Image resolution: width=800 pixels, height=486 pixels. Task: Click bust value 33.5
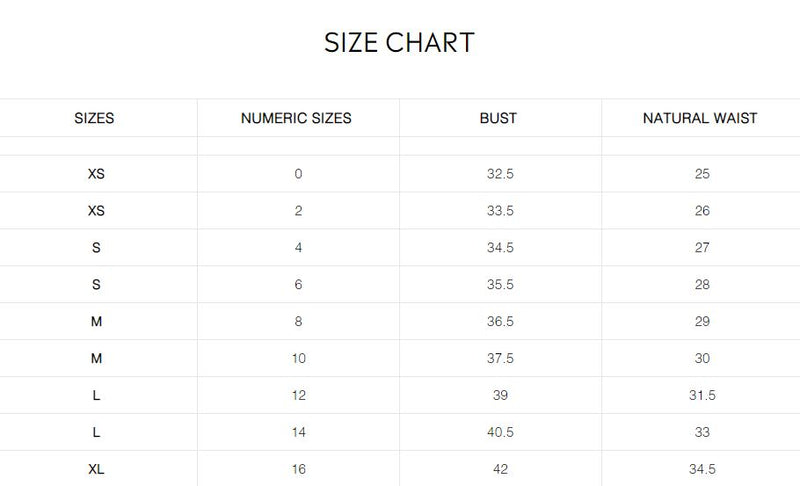pyautogui.click(x=500, y=211)
